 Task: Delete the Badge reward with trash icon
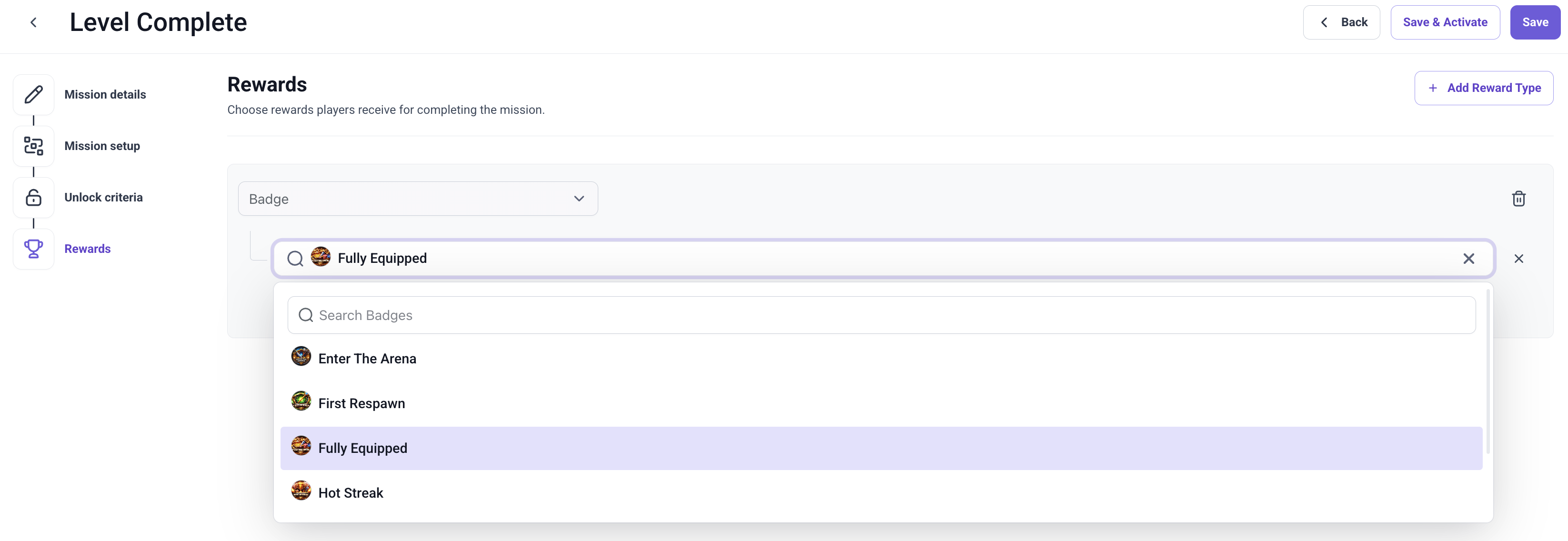click(x=1518, y=199)
